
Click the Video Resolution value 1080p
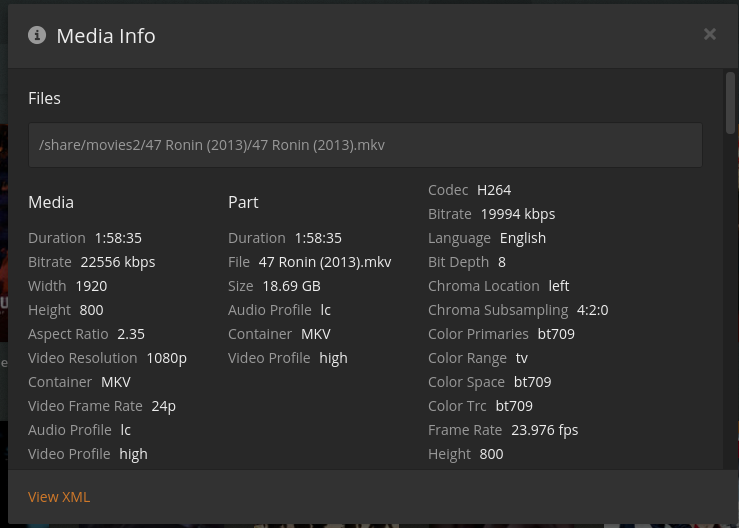pos(166,358)
